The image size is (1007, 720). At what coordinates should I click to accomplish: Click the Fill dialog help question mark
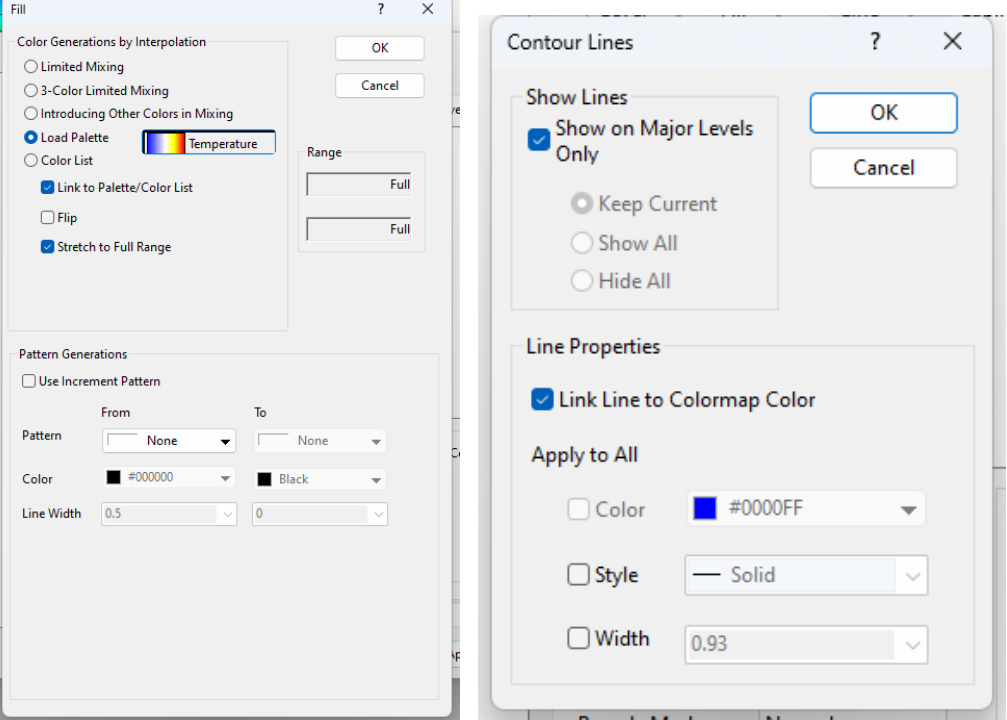pos(380,9)
